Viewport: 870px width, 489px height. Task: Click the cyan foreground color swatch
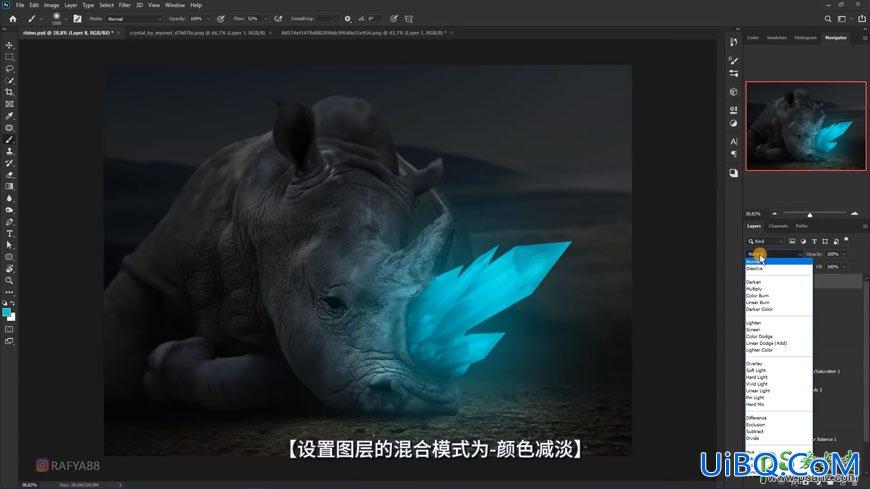tap(7, 313)
